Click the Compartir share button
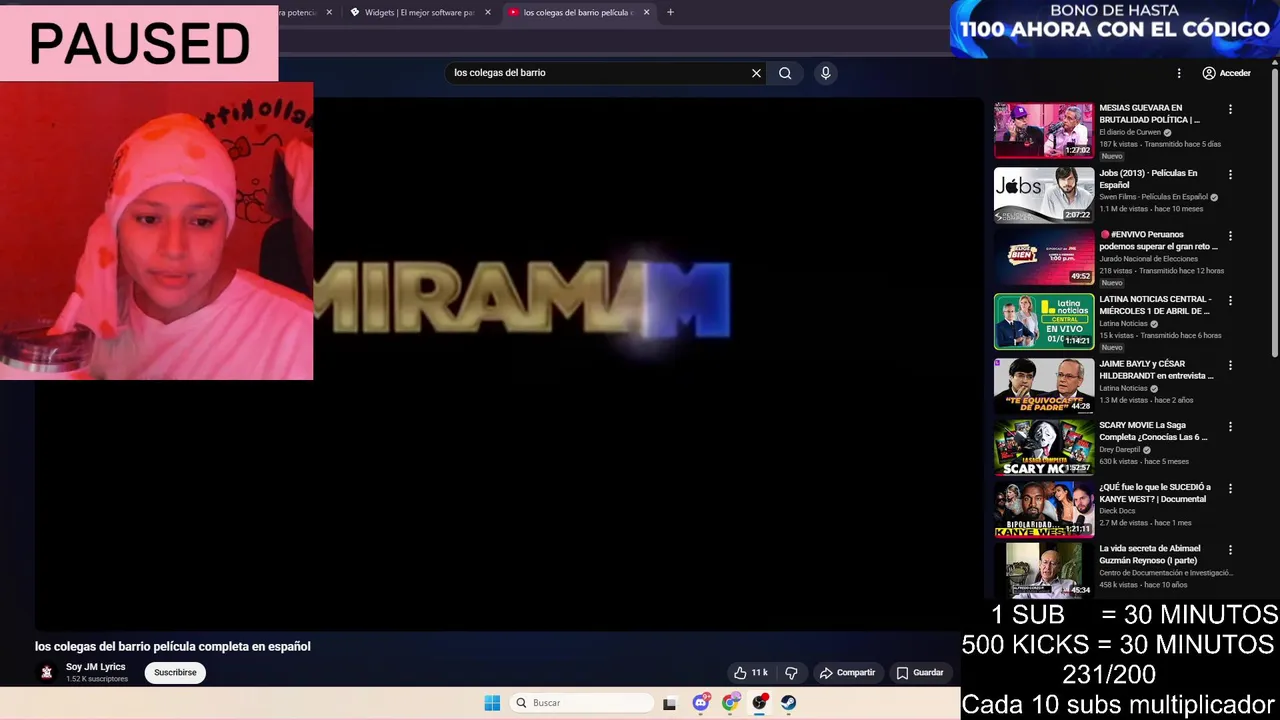Viewport: 1280px width, 720px height. 847,673
